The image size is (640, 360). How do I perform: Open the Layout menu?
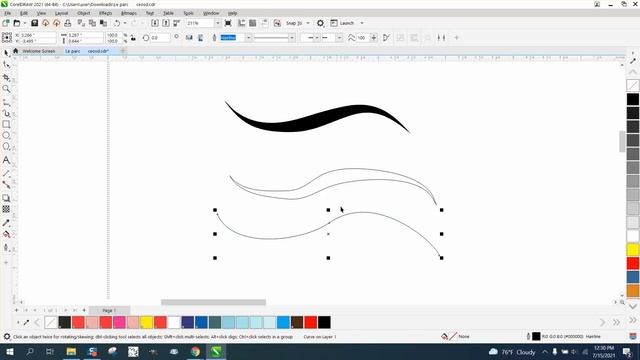click(x=62, y=13)
